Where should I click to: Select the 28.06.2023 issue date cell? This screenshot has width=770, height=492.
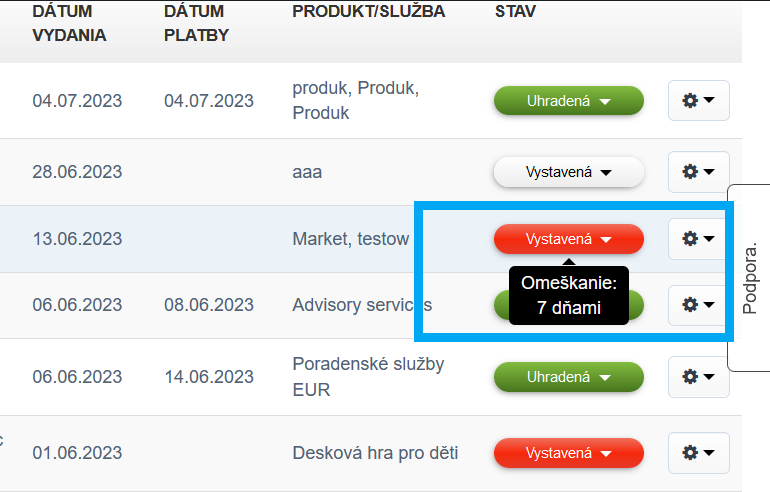pos(77,172)
